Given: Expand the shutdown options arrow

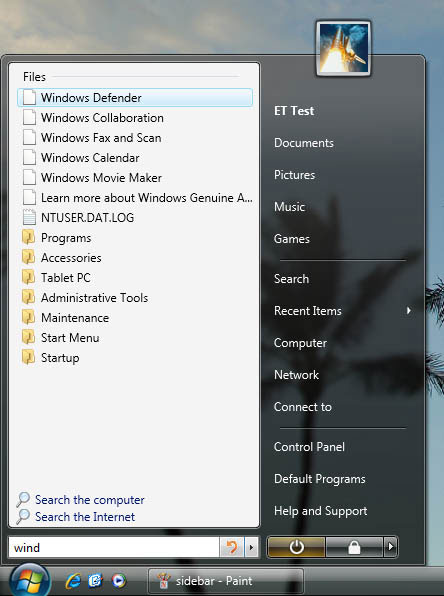Looking at the screenshot, I should coord(390,547).
